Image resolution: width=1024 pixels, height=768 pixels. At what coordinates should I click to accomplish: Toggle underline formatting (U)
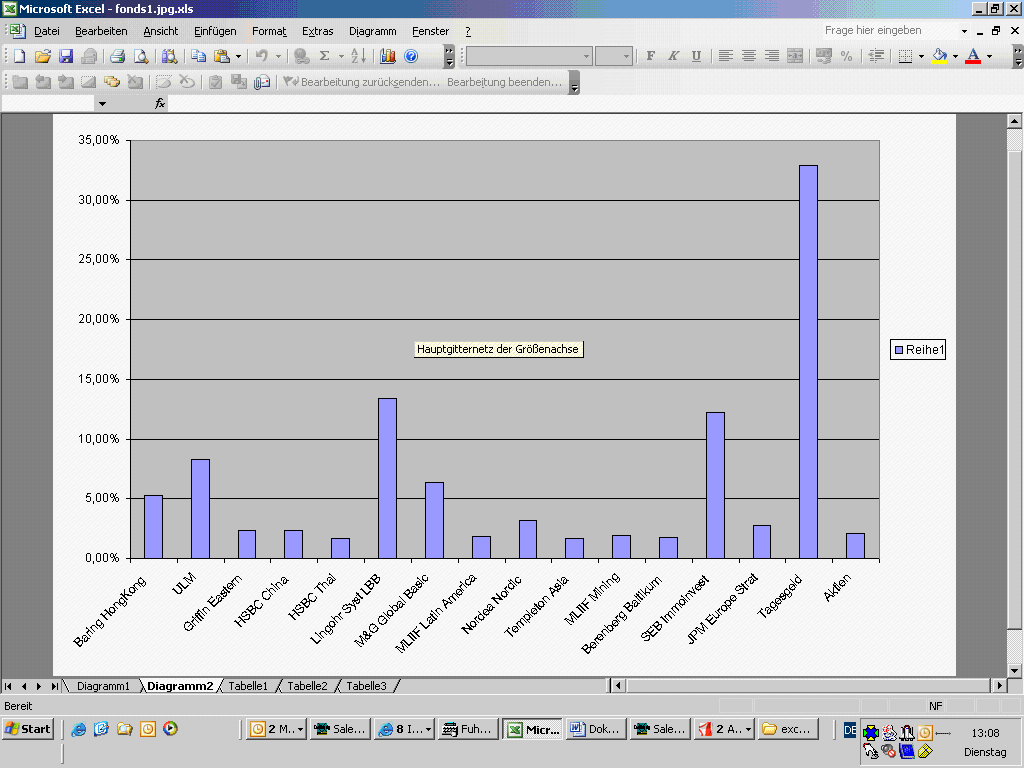coord(696,56)
